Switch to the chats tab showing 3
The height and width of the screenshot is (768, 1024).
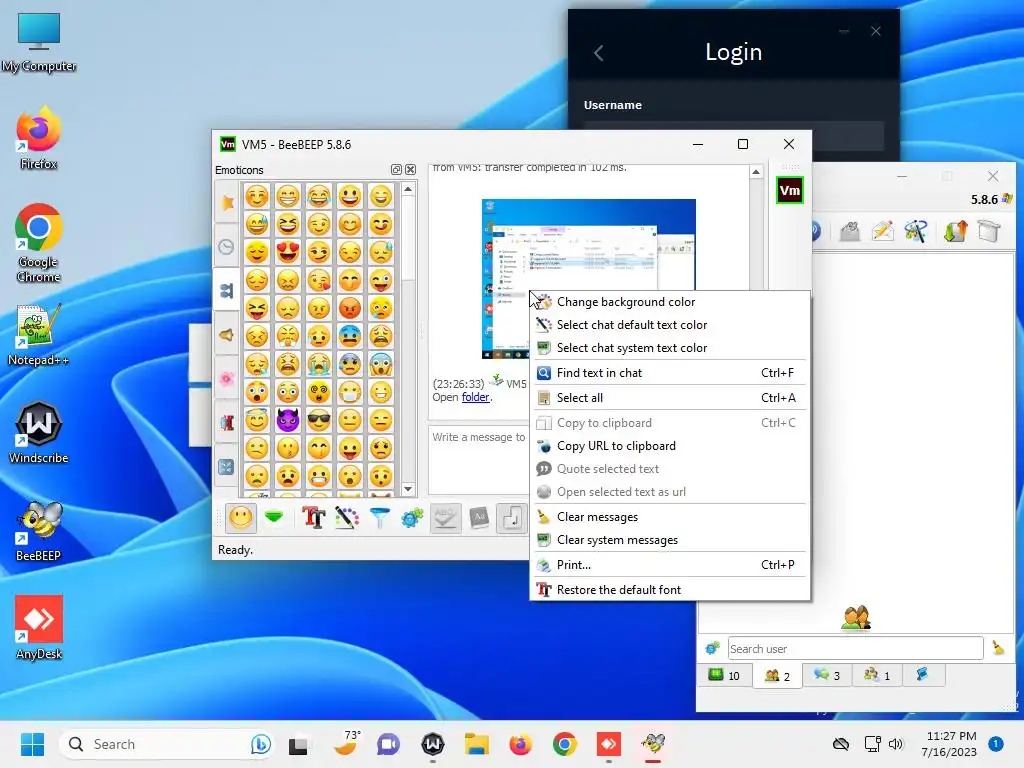tap(827, 675)
